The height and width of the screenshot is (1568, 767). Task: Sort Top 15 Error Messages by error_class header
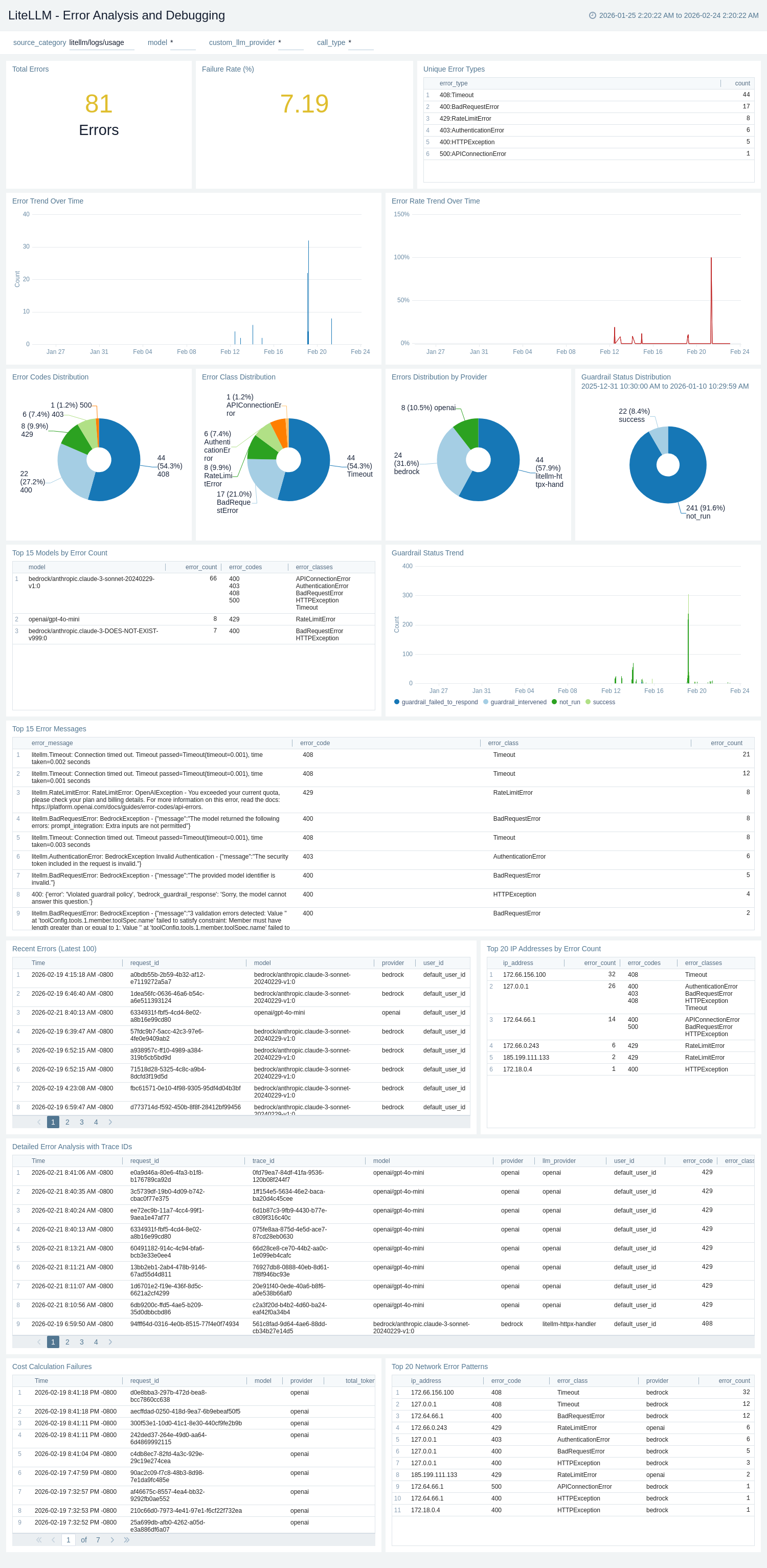(x=503, y=743)
